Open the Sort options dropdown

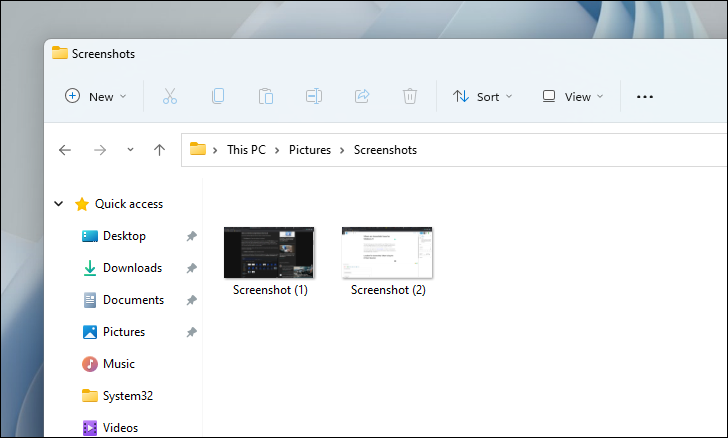[x=483, y=97]
